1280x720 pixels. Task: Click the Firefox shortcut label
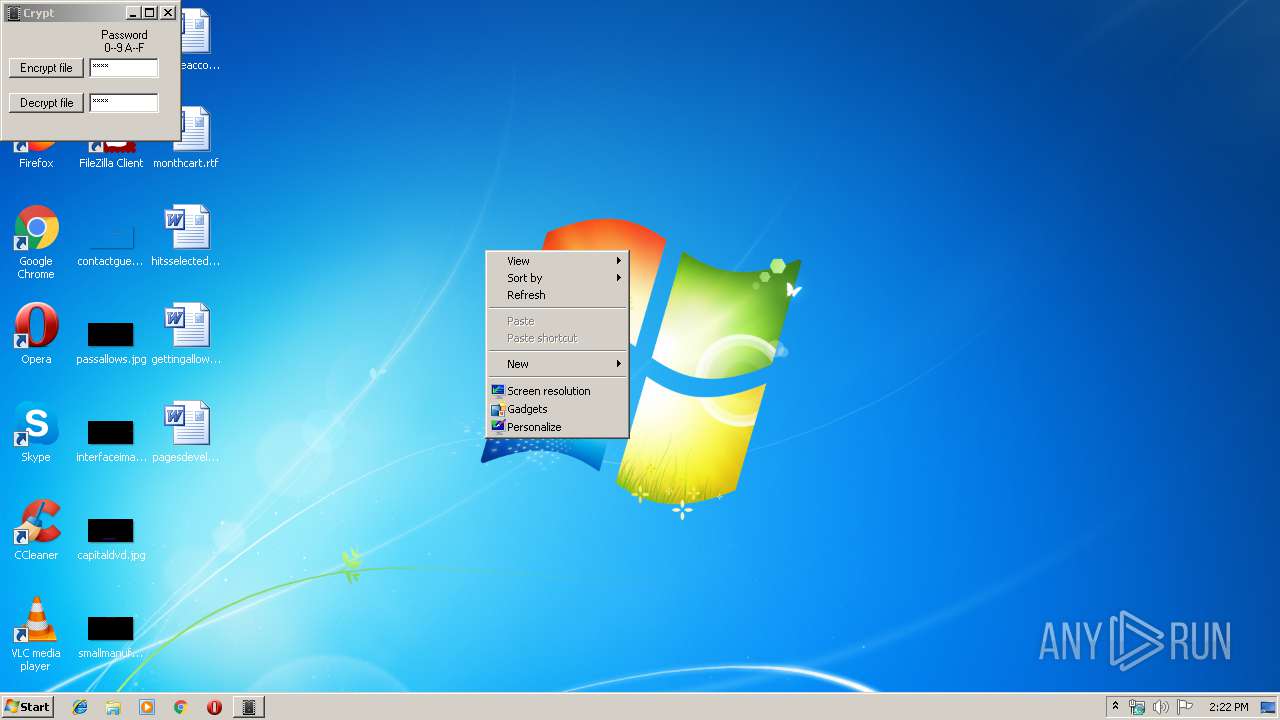coord(36,163)
